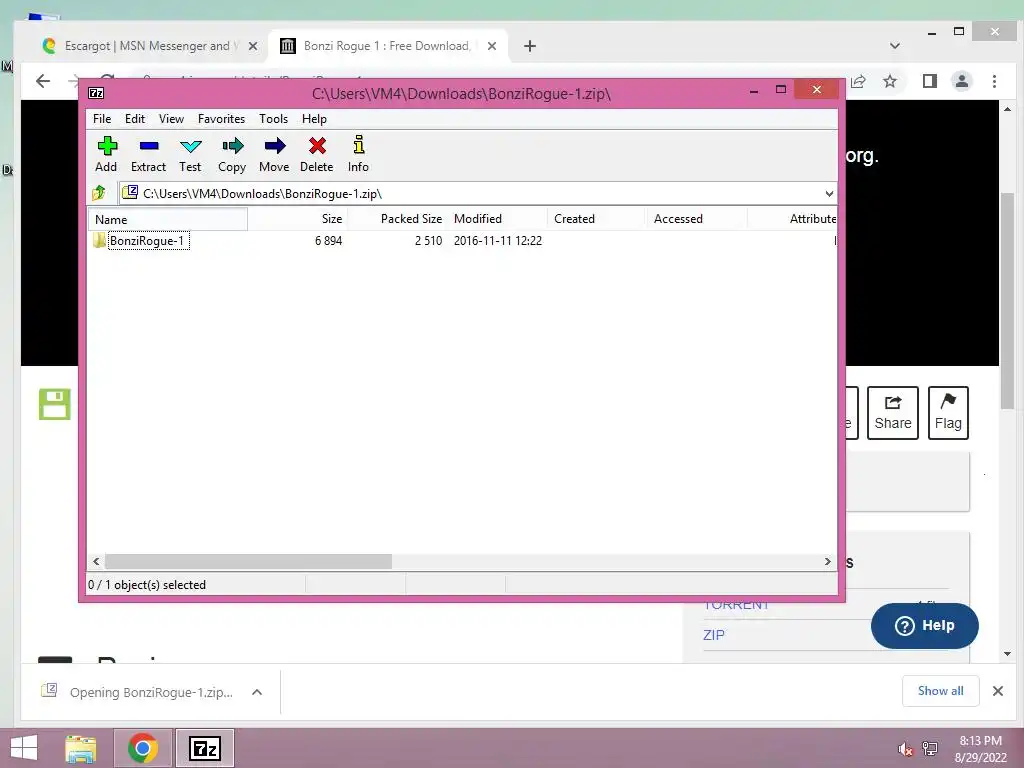Close the Bonzi Rogue 1 tab
The width and height of the screenshot is (1024, 768).
(x=492, y=46)
